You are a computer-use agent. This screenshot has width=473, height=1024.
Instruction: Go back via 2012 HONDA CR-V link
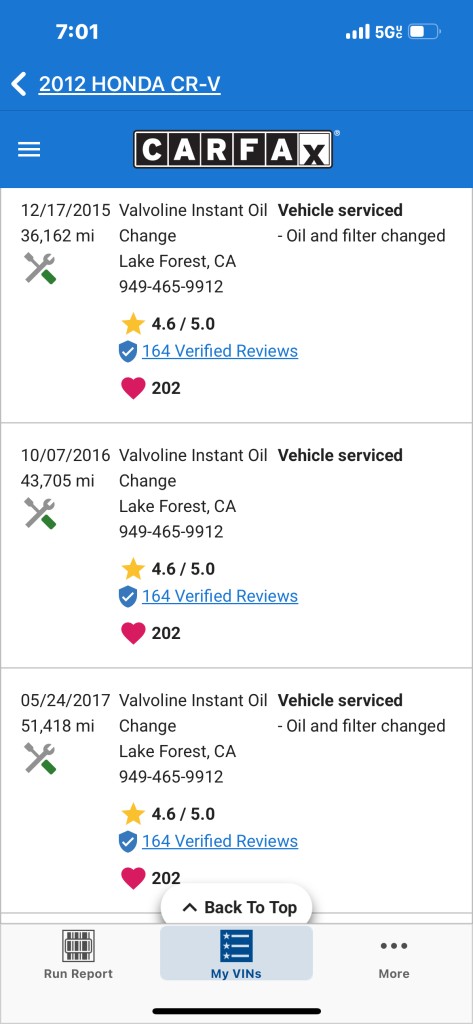(x=129, y=84)
